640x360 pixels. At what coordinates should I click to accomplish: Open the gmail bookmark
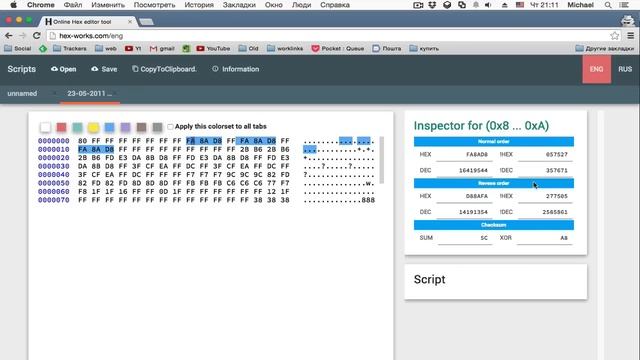[162, 48]
